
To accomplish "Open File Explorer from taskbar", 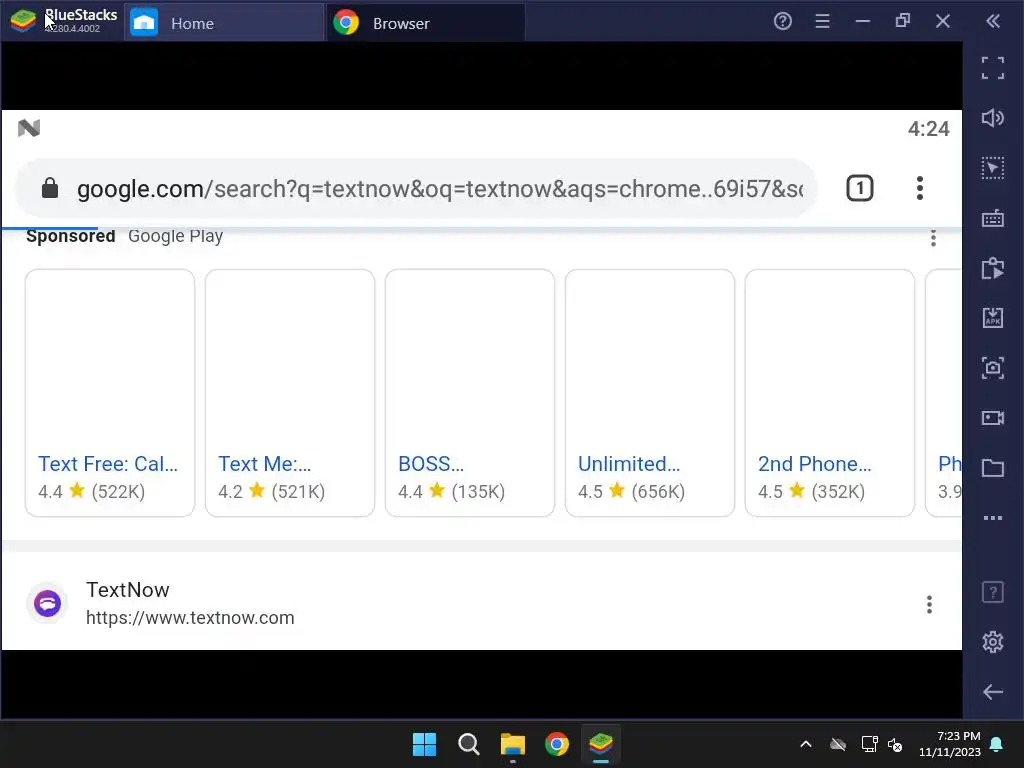I will coord(513,744).
